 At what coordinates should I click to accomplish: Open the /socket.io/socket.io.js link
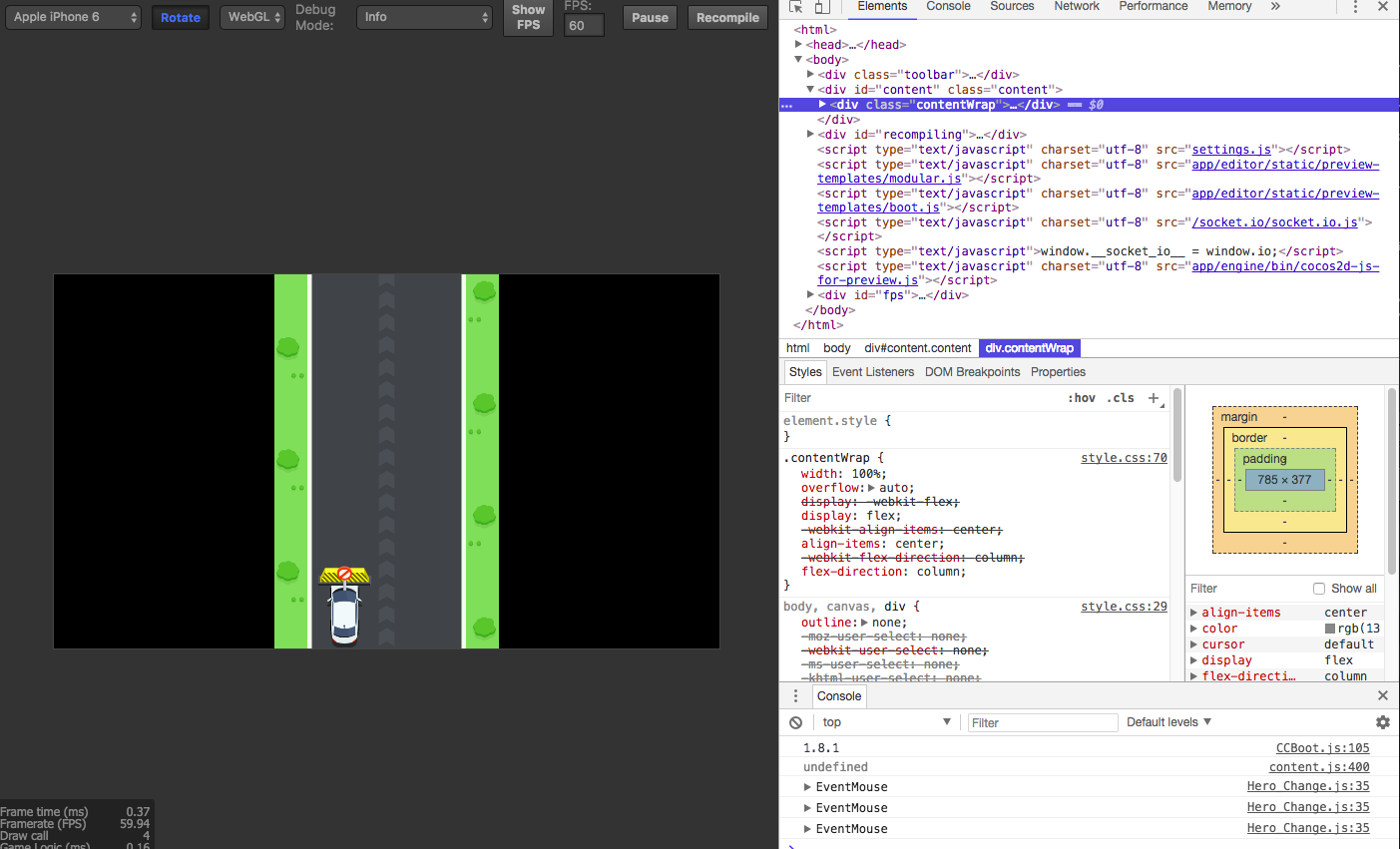pyautogui.click(x=1274, y=222)
